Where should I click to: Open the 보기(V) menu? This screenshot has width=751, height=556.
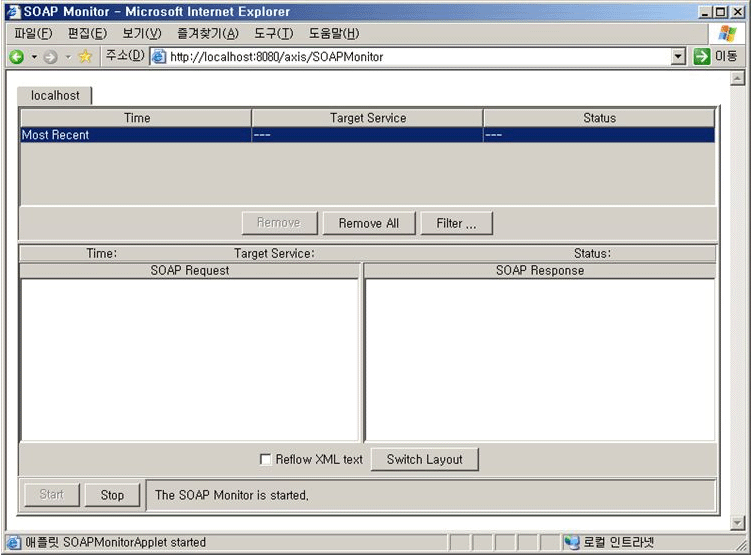142,34
